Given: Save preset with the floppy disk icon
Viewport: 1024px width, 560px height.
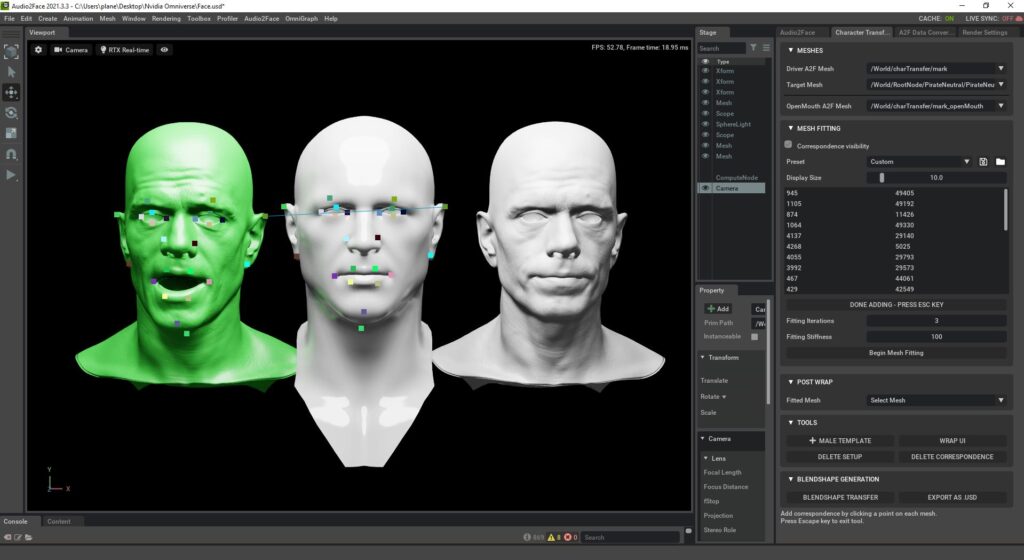Looking at the screenshot, I should coord(984,161).
